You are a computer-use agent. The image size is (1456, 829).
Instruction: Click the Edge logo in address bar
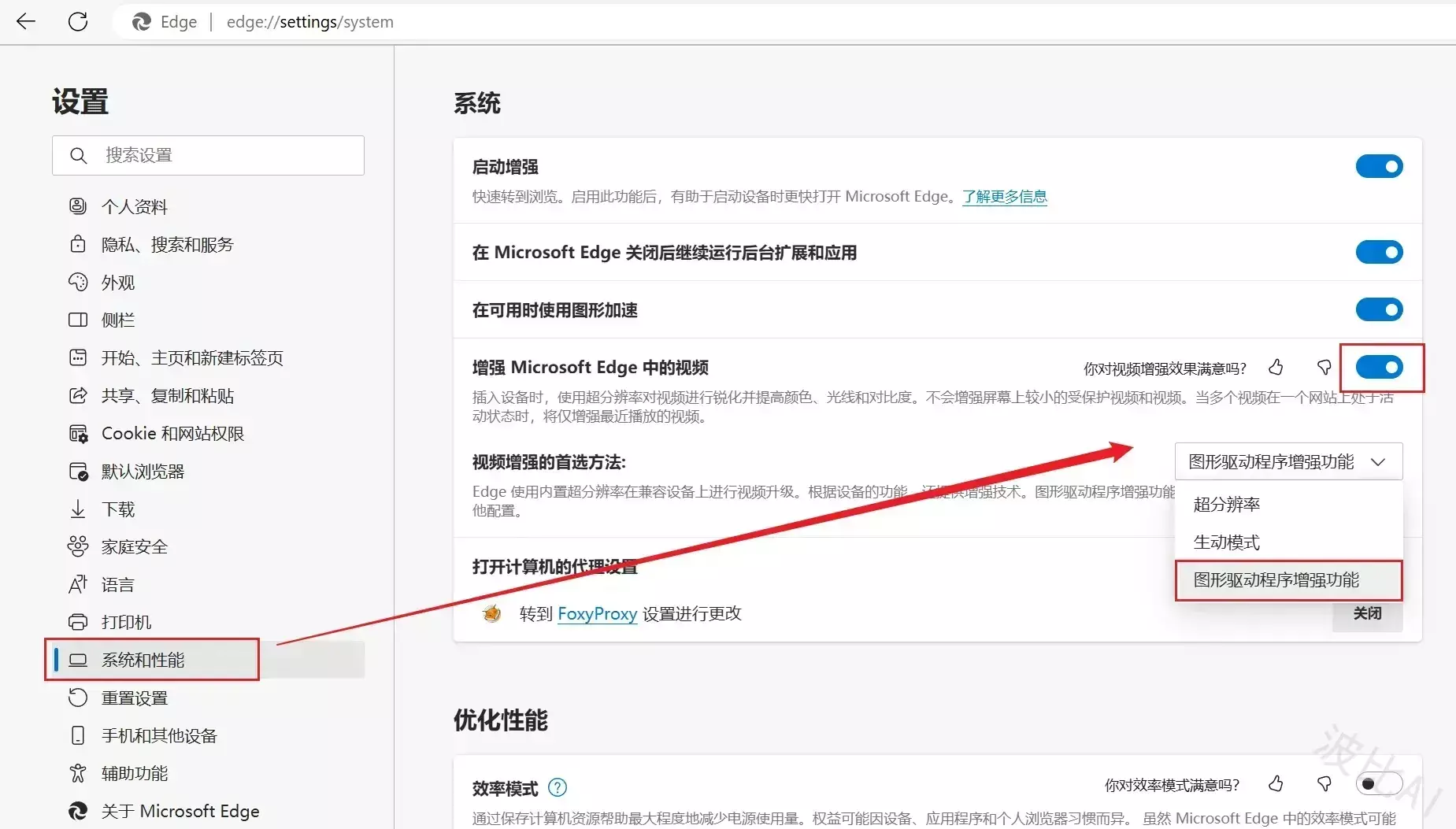click(x=142, y=22)
